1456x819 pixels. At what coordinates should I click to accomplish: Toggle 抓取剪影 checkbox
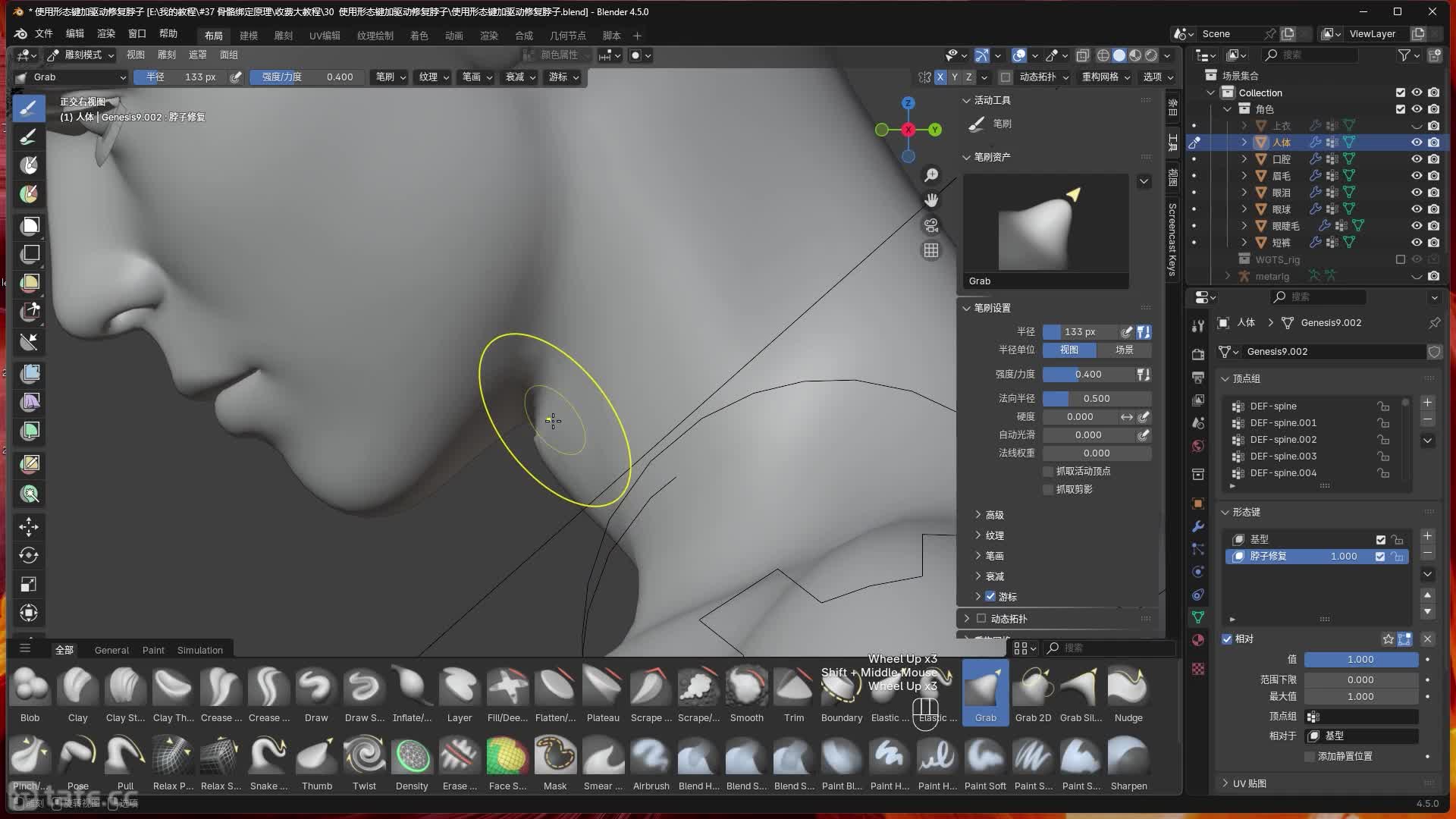click(x=1048, y=490)
